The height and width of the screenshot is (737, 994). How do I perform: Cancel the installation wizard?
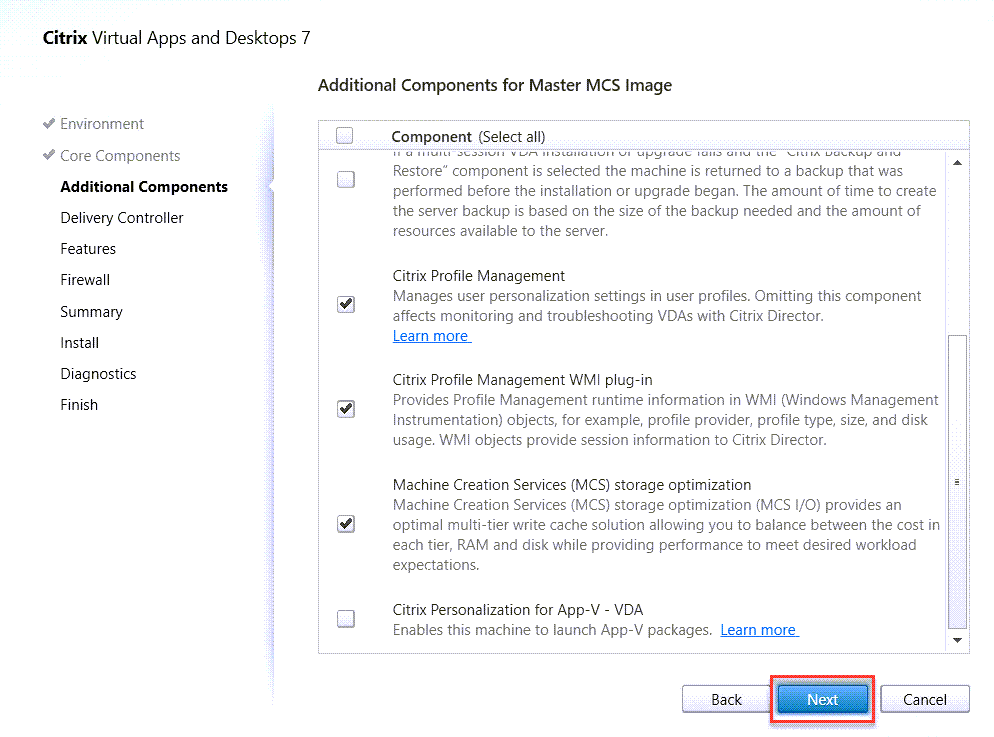(x=924, y=700)
